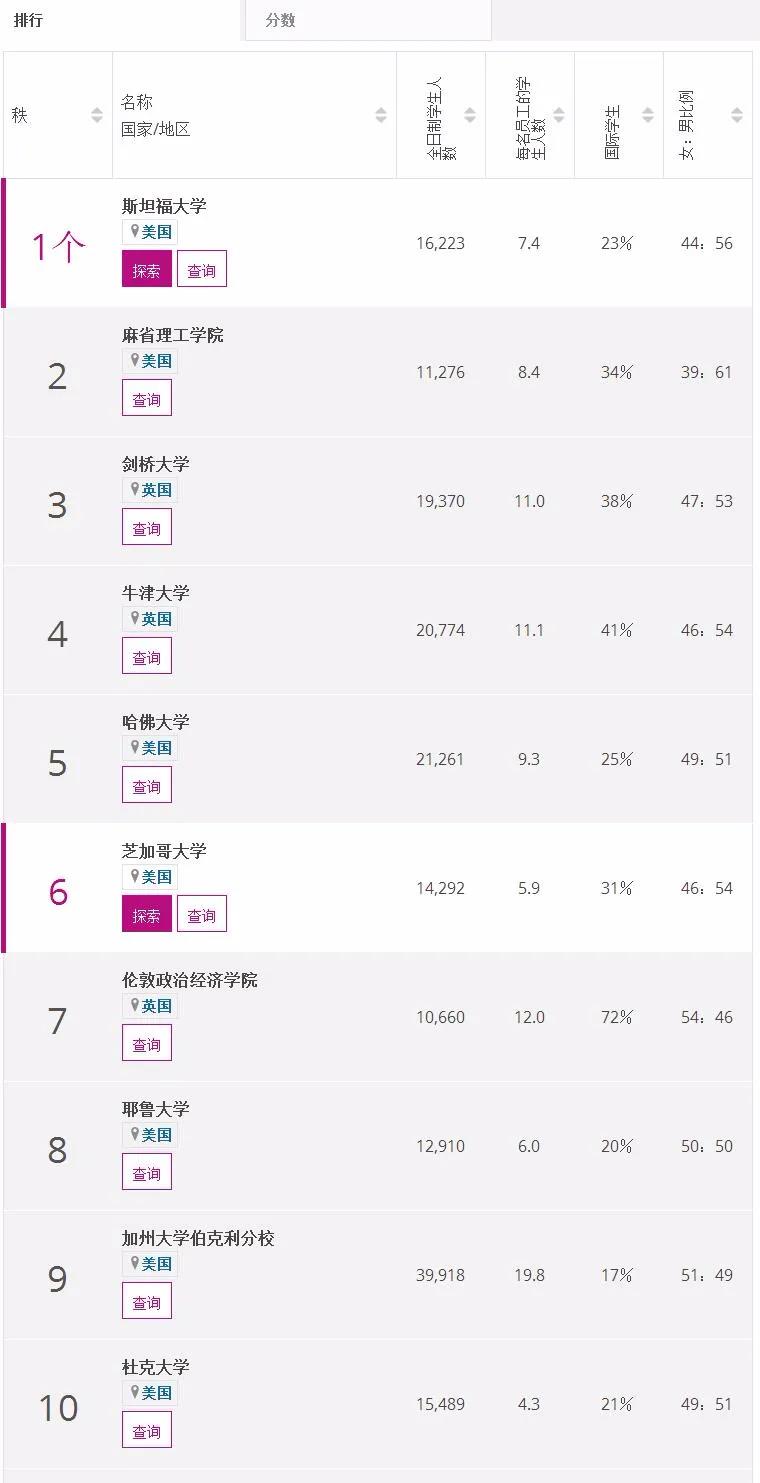Click Stanford's 美国 location pin tag
This screenshot has height=1483, width=760.
tap(150, 232)
